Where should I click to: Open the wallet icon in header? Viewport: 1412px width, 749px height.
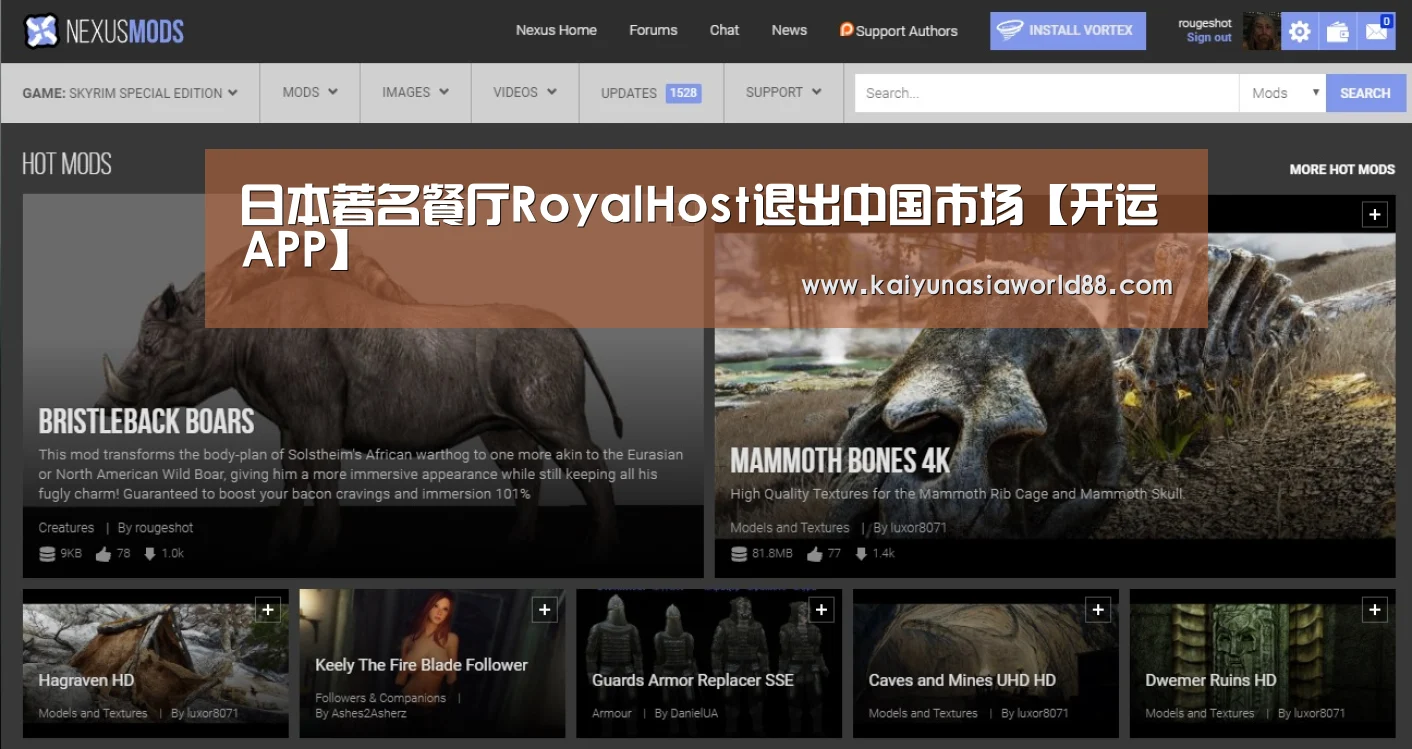pos(1338,32)
